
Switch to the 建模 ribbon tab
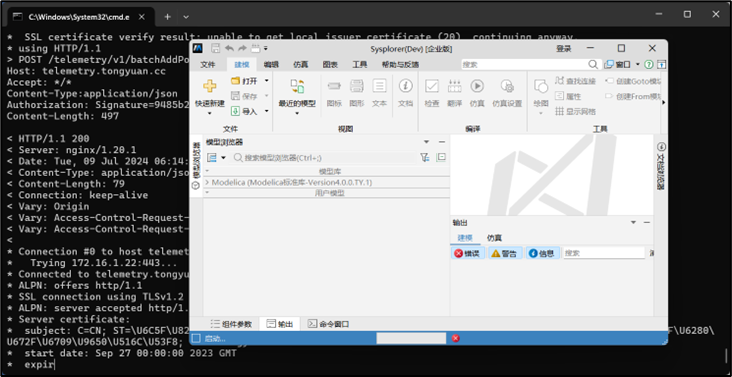pos(242,65)
